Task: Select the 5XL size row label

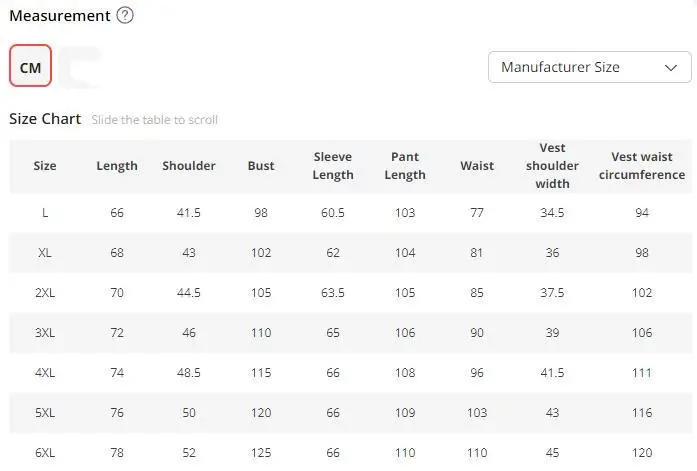Action: coord(45,413)
